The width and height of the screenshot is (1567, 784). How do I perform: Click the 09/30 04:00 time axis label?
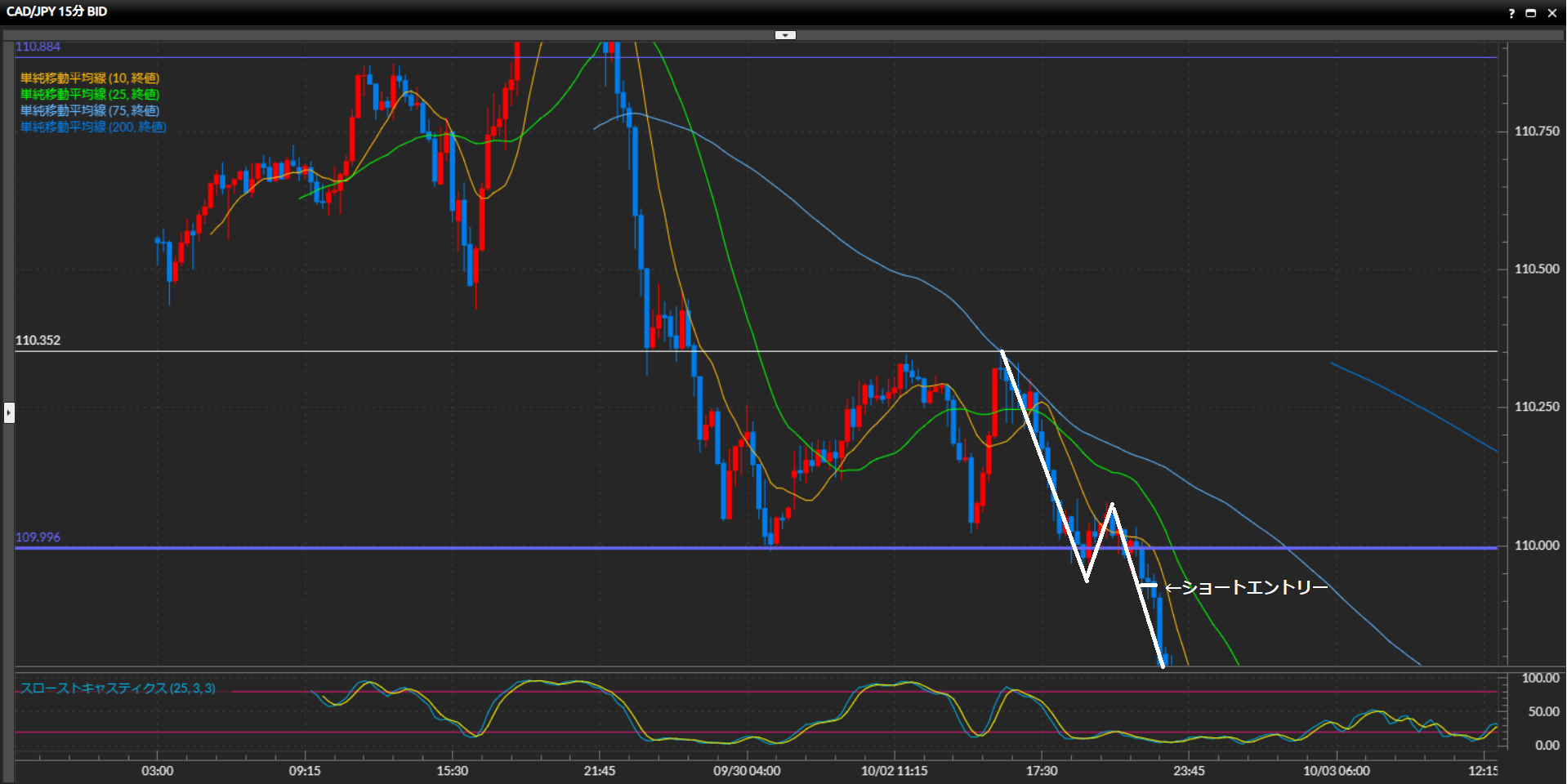coord(747,771)
